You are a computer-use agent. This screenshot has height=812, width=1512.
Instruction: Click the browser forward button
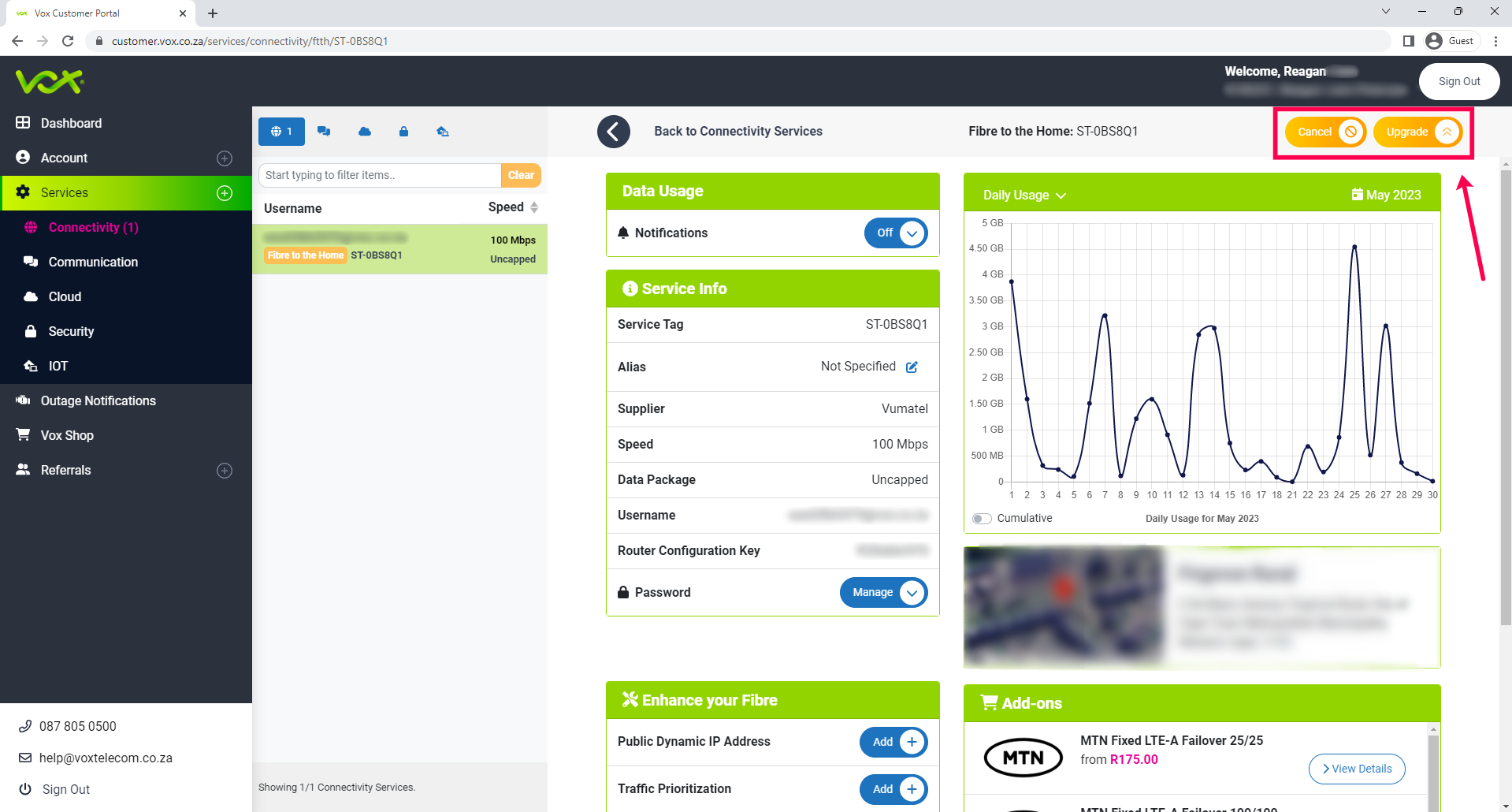coord(43,41)
